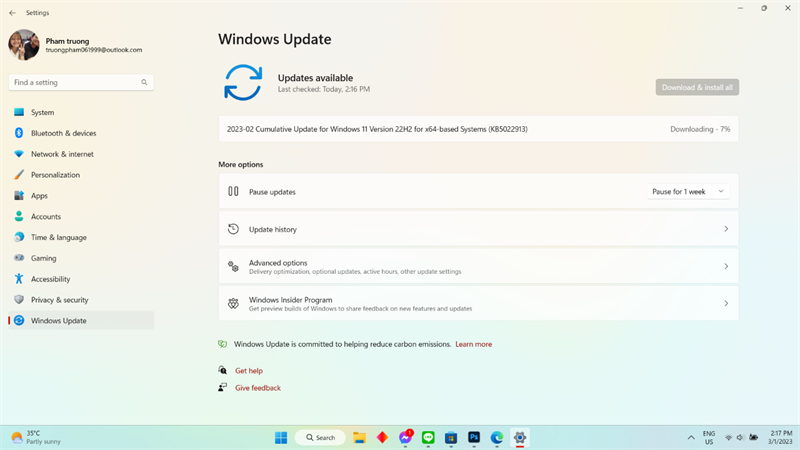Open Time & language settings
800x450 pixels.
click(x=81, y=237)
